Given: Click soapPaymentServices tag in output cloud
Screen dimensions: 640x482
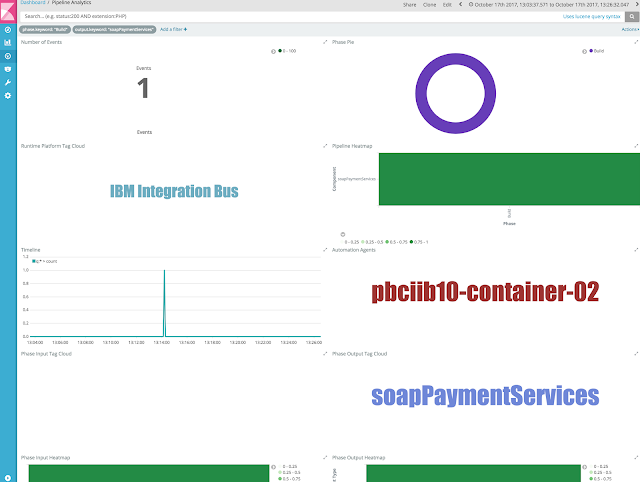Looking at the screenshot, I should pos(485,395).
